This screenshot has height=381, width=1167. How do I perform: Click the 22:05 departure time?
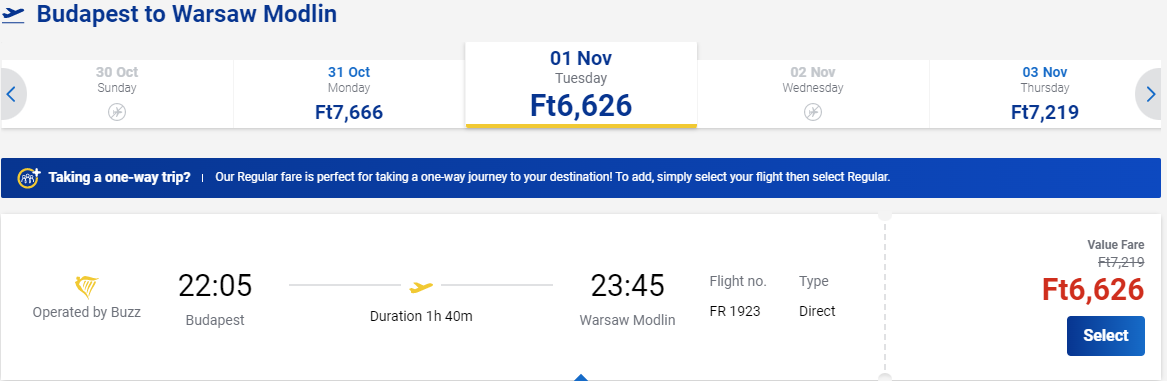[215, 286]
